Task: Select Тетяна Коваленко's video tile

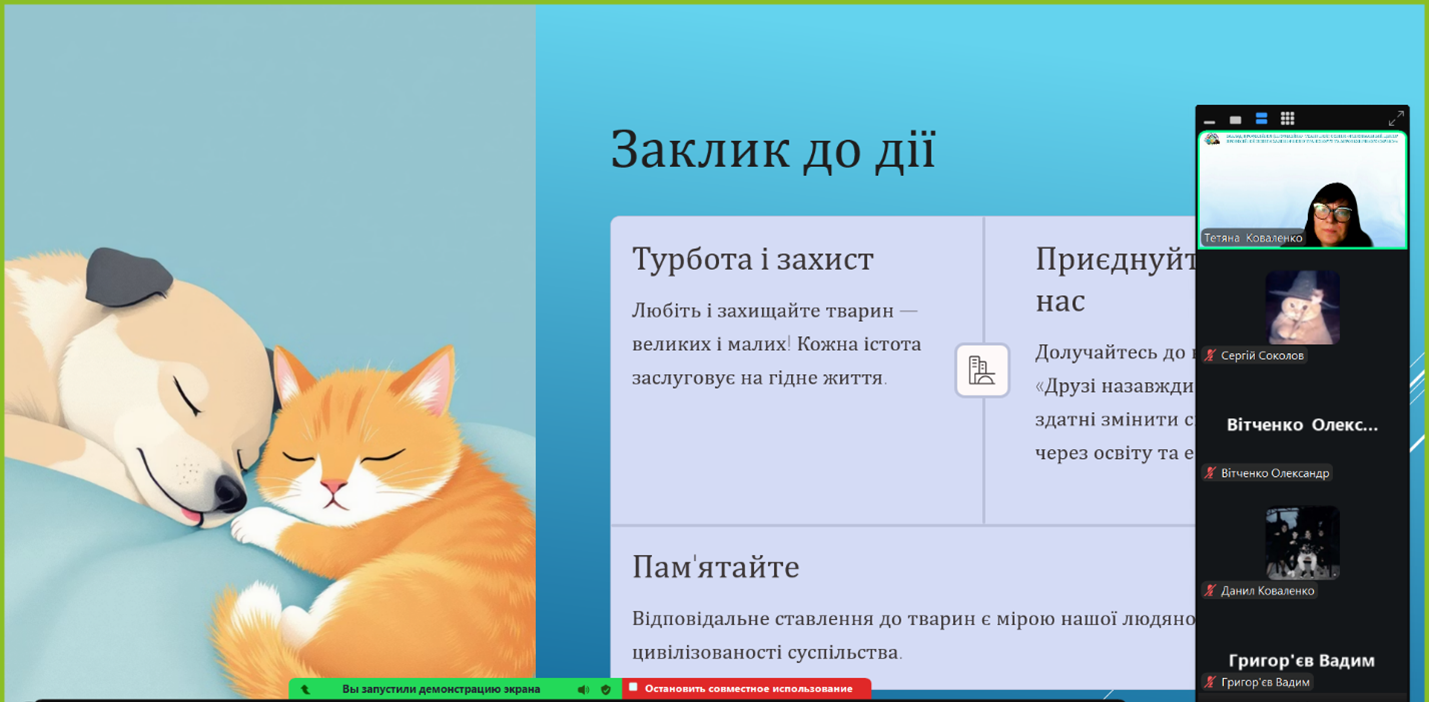Action: coord(1302,190)
